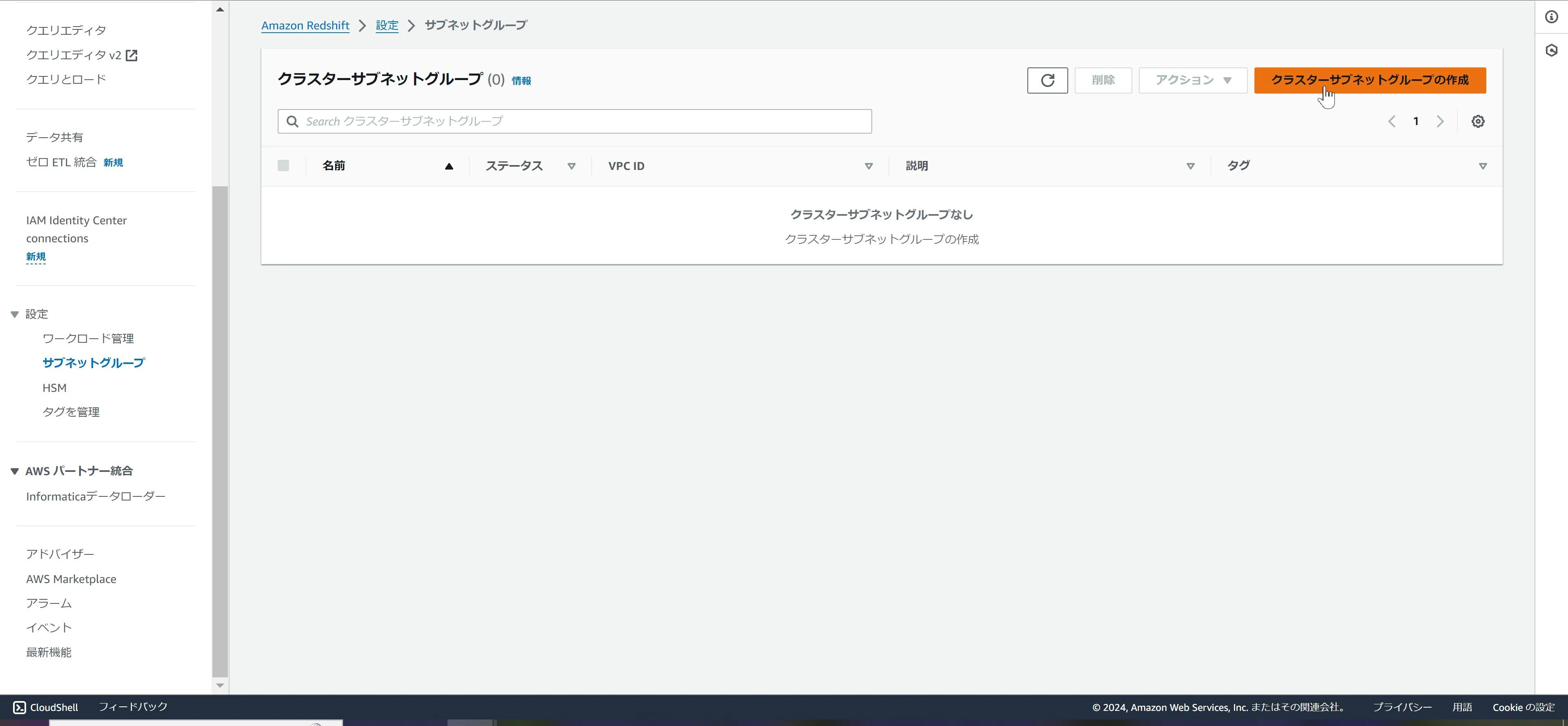Open Informaticaデータローダー in sidebar

pyautogui.click(x=96, y=496)
